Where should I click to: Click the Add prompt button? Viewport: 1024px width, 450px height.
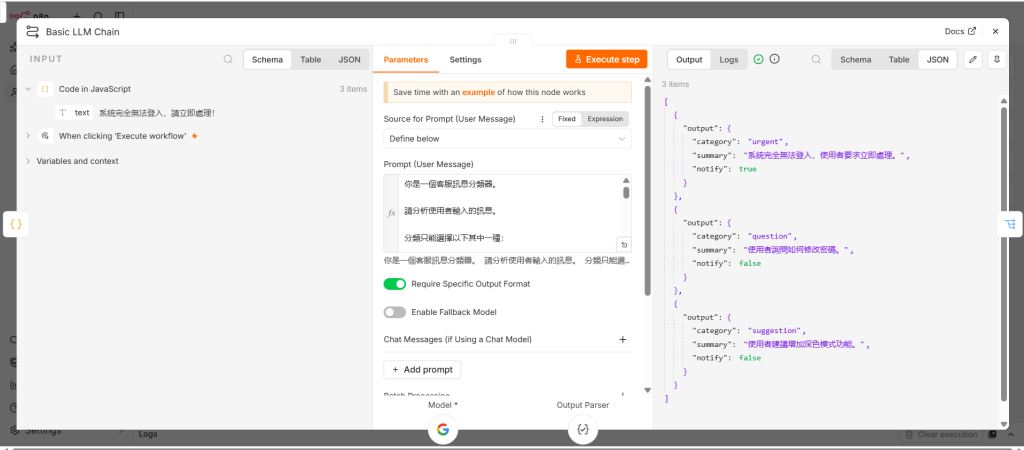[423, 370]
